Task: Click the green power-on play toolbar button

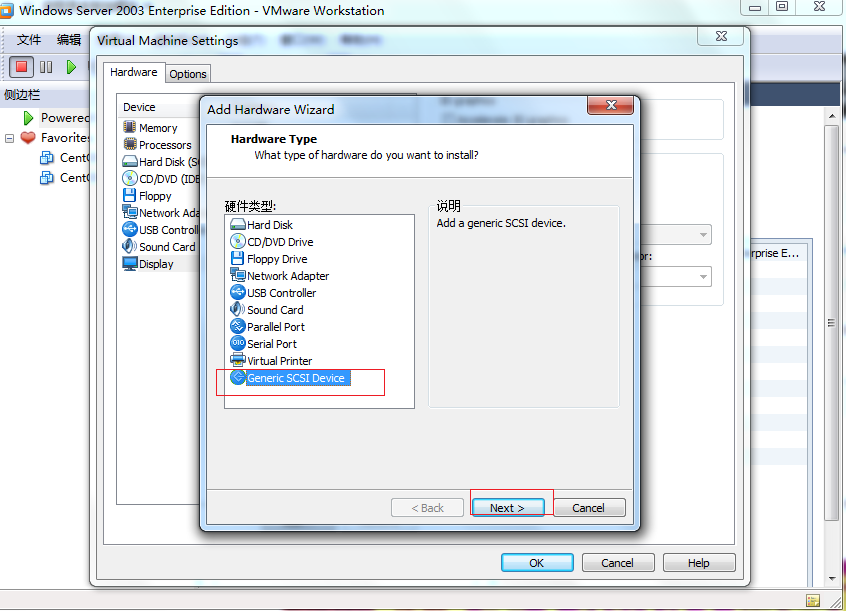Action: 71,67
